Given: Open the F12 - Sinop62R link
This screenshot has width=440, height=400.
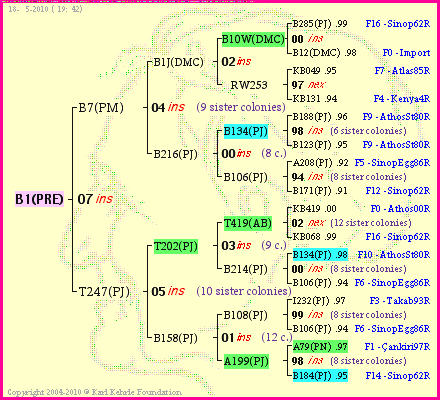Looking at the screenshot, I should [x=398, y=191].
